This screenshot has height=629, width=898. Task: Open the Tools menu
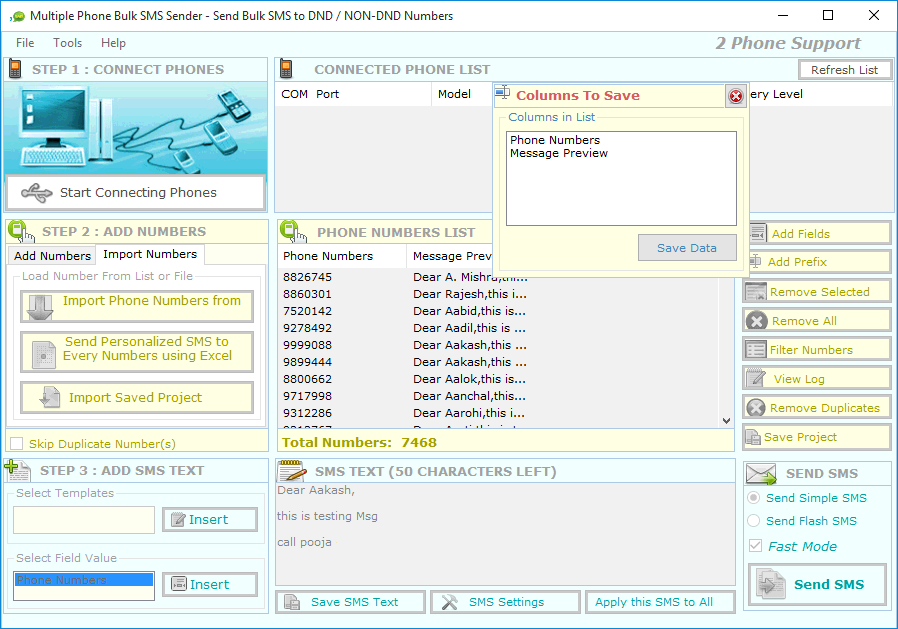68,43
